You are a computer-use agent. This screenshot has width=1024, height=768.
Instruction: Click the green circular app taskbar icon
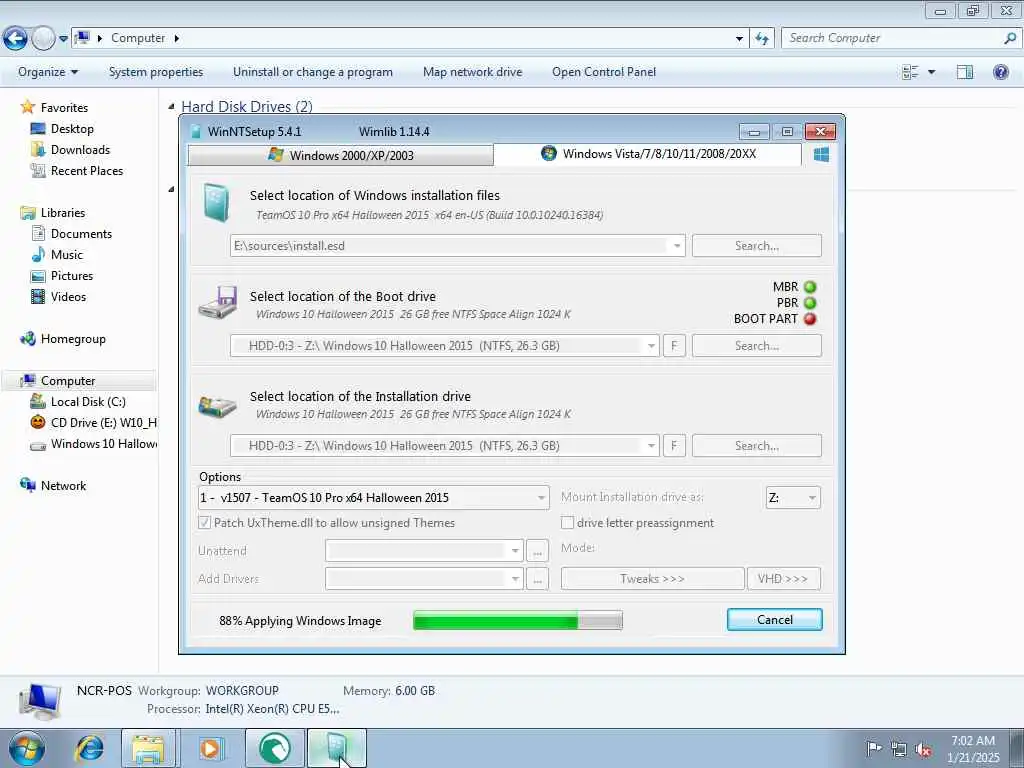(x=275, y=748)
